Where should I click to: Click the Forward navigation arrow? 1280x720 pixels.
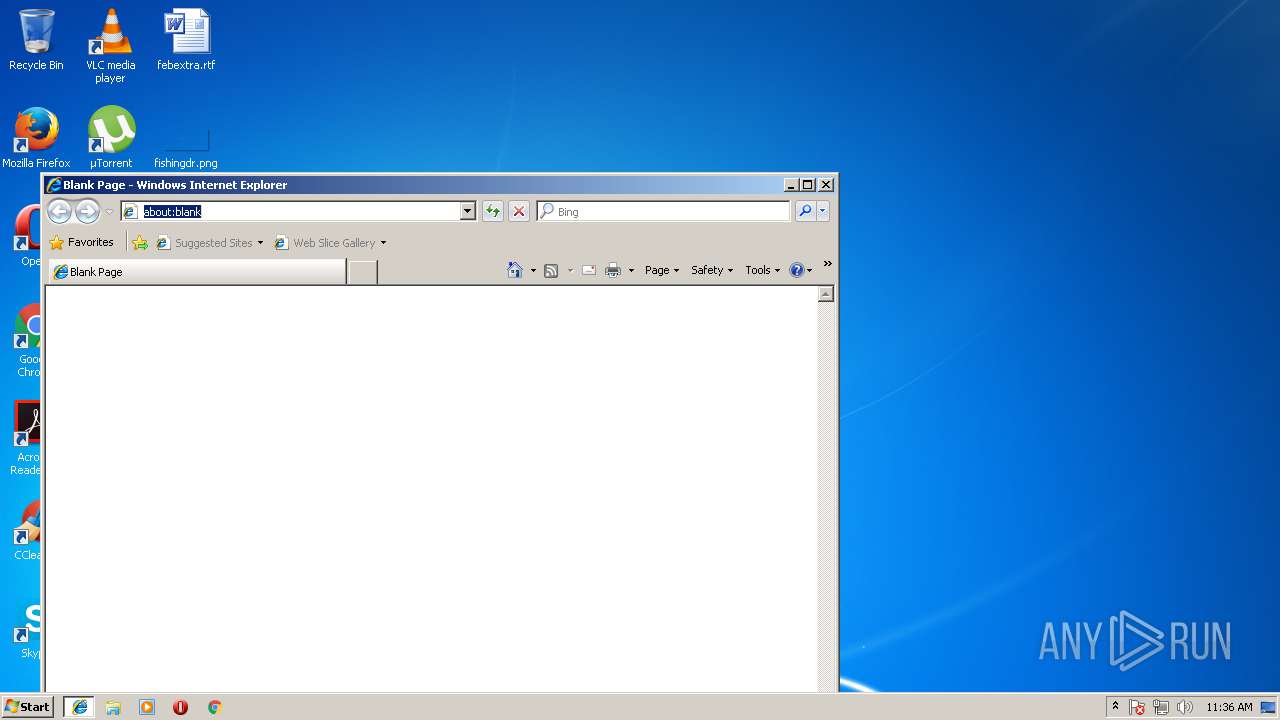point(88,211)
